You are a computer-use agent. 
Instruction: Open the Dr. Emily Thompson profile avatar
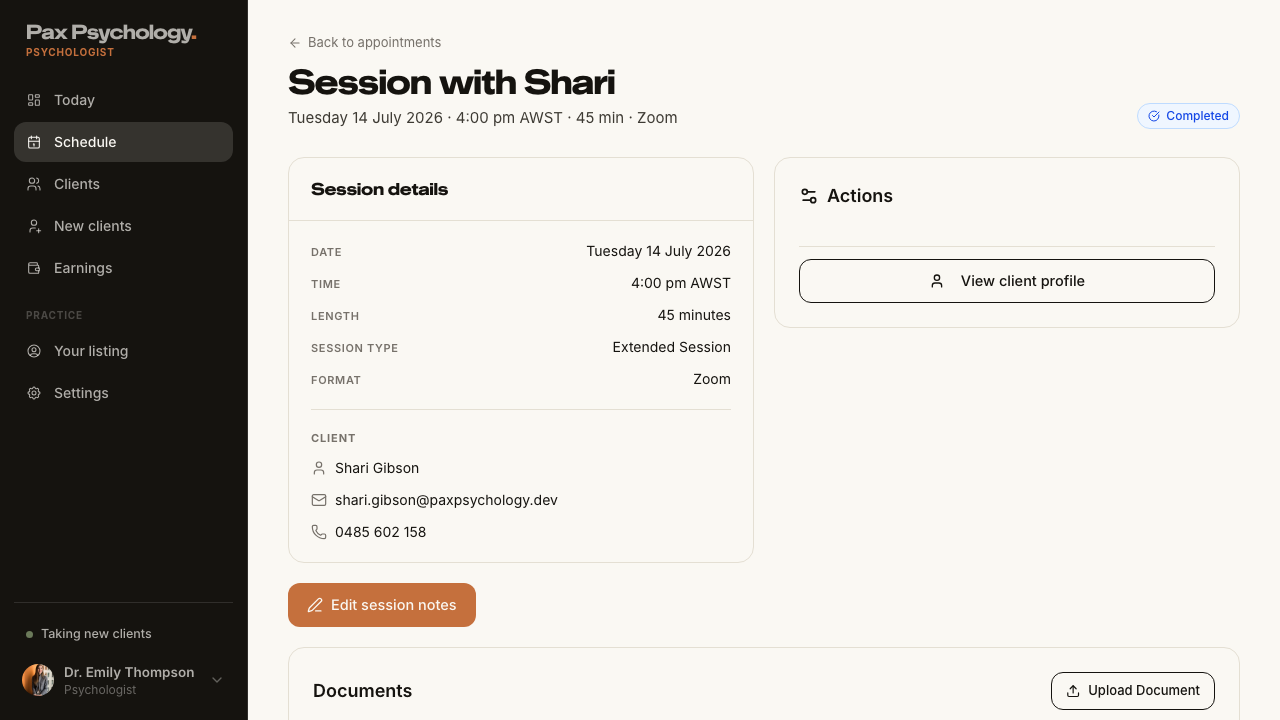click(x=38, y=680)
